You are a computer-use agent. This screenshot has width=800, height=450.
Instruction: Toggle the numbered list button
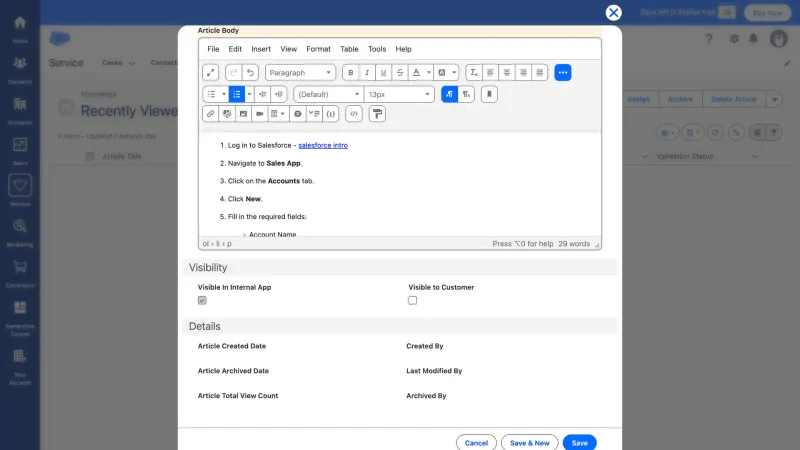[x=237, y=94]
